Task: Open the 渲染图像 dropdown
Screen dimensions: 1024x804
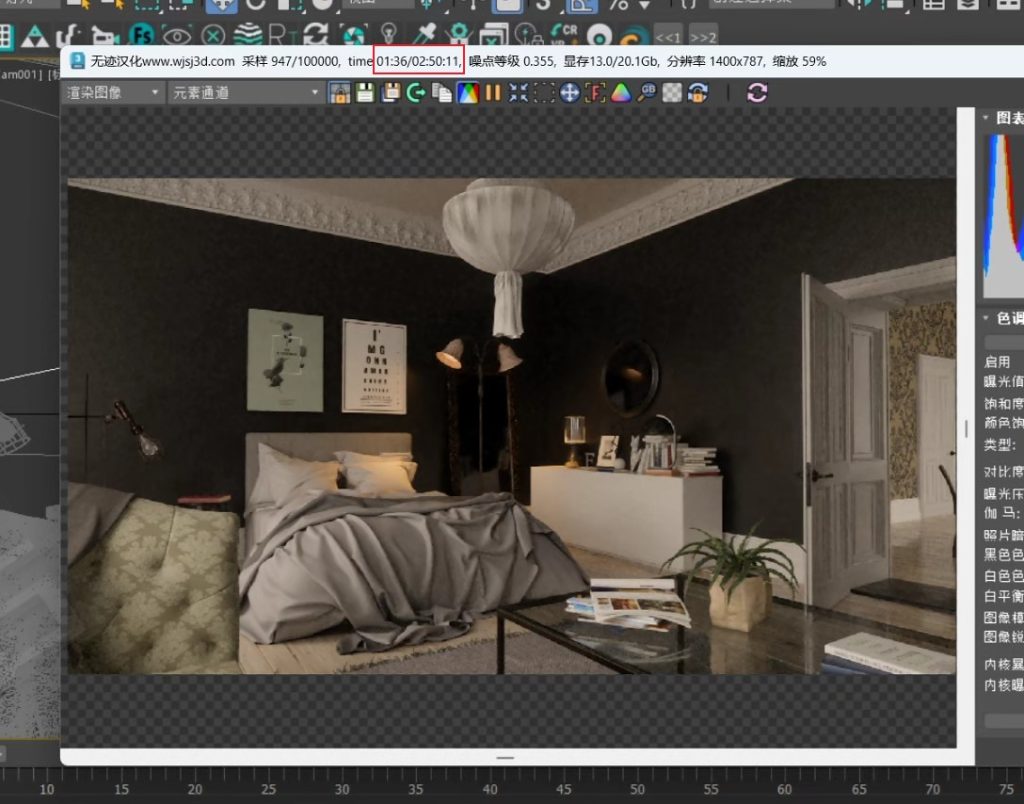Action: [x=112, y=93]
